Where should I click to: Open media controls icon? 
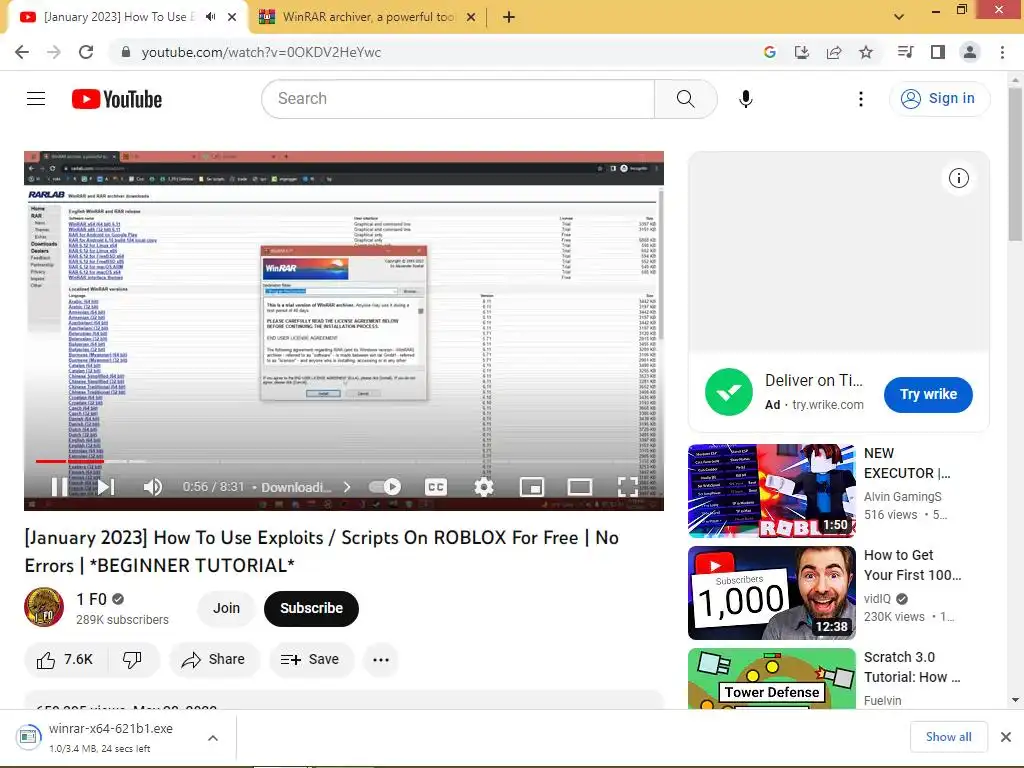(905, 52)
